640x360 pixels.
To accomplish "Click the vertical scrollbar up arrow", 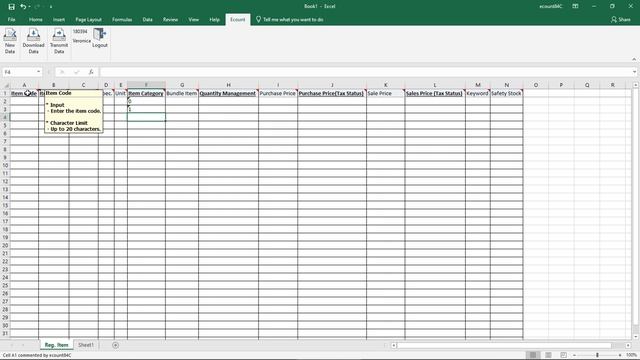I will [636, 85].
